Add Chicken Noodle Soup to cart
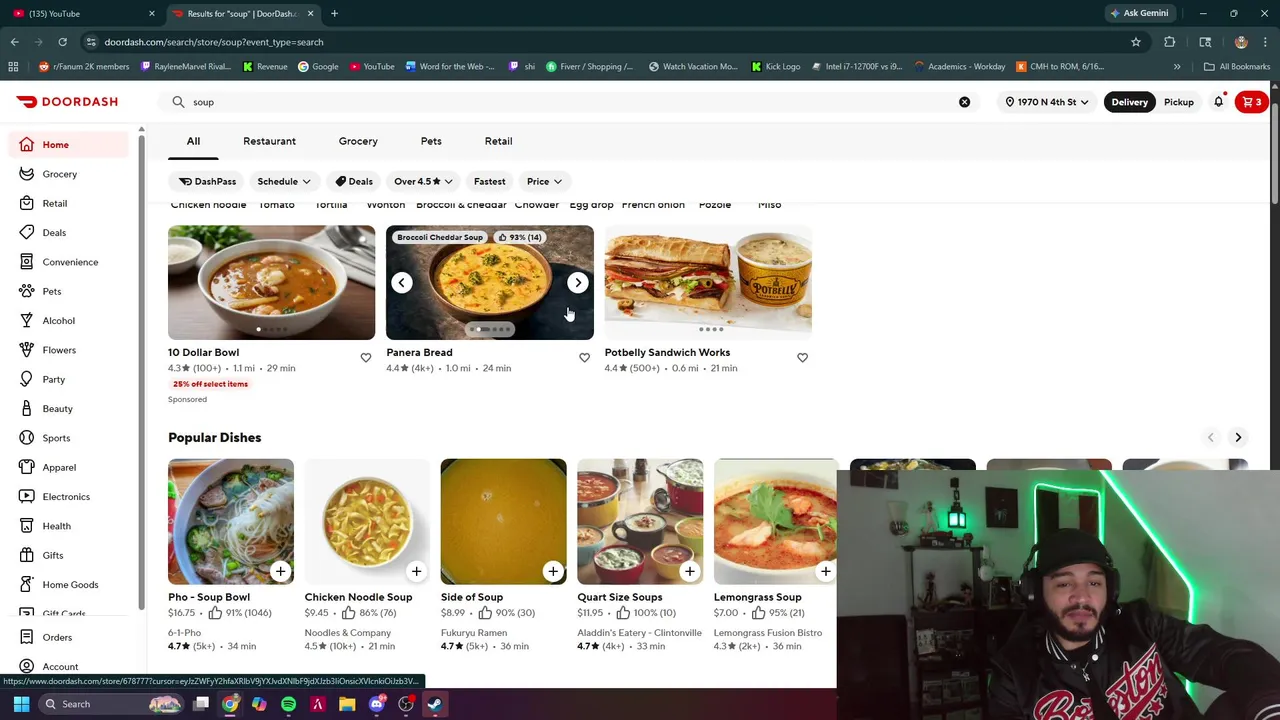Image resolution: width=1280 pixels, height=720 pixels. click(416, 571)
